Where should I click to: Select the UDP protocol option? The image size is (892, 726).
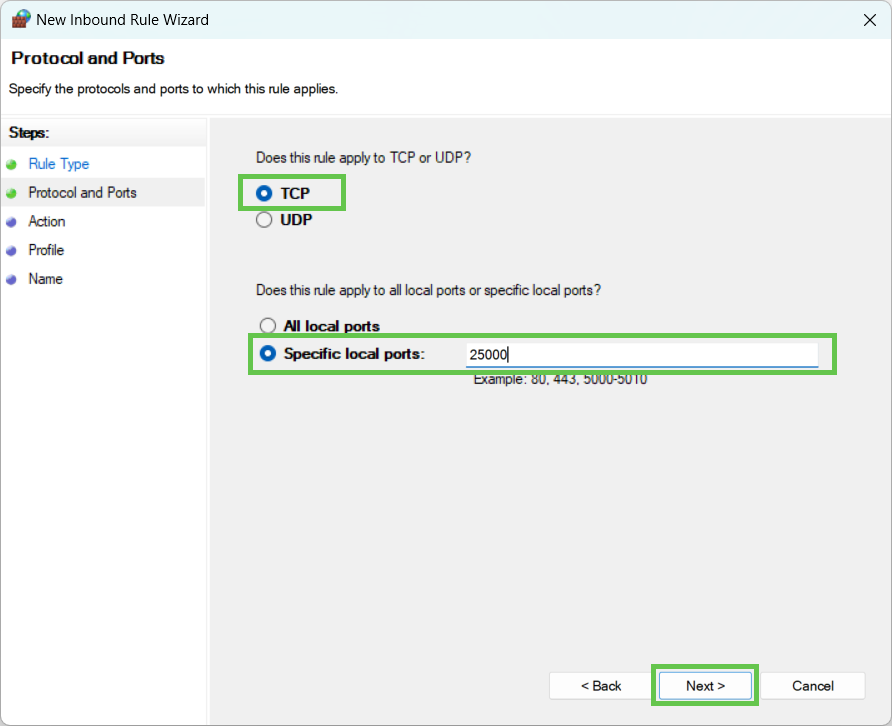[284, 220]
